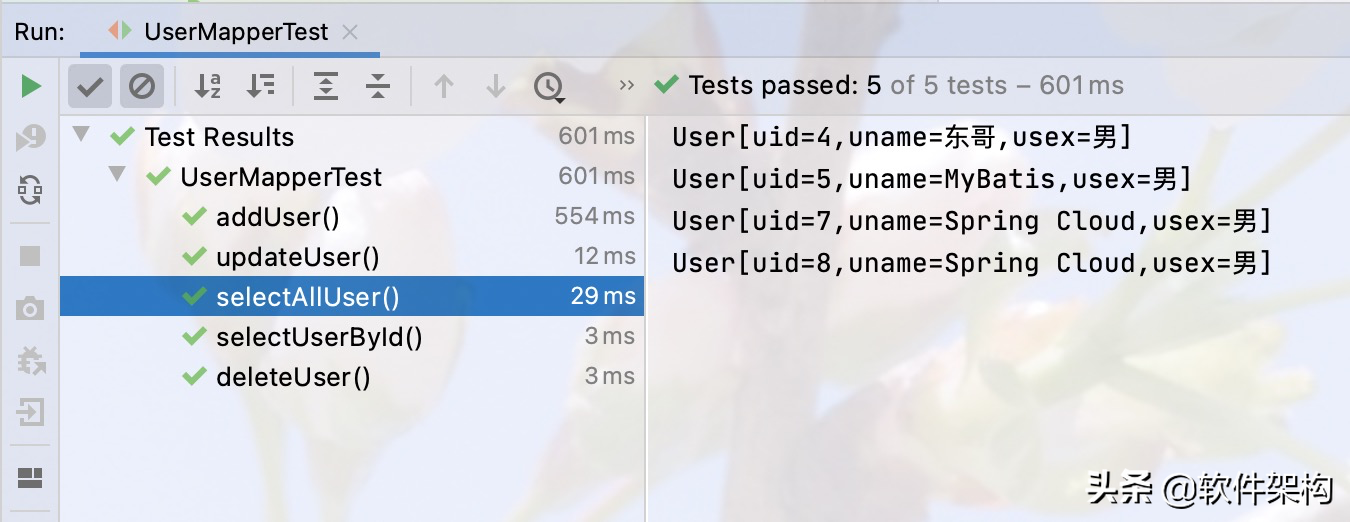Select the deleteUser() test result
This screenshot has width=1350, height=522.
click(292, 377)
